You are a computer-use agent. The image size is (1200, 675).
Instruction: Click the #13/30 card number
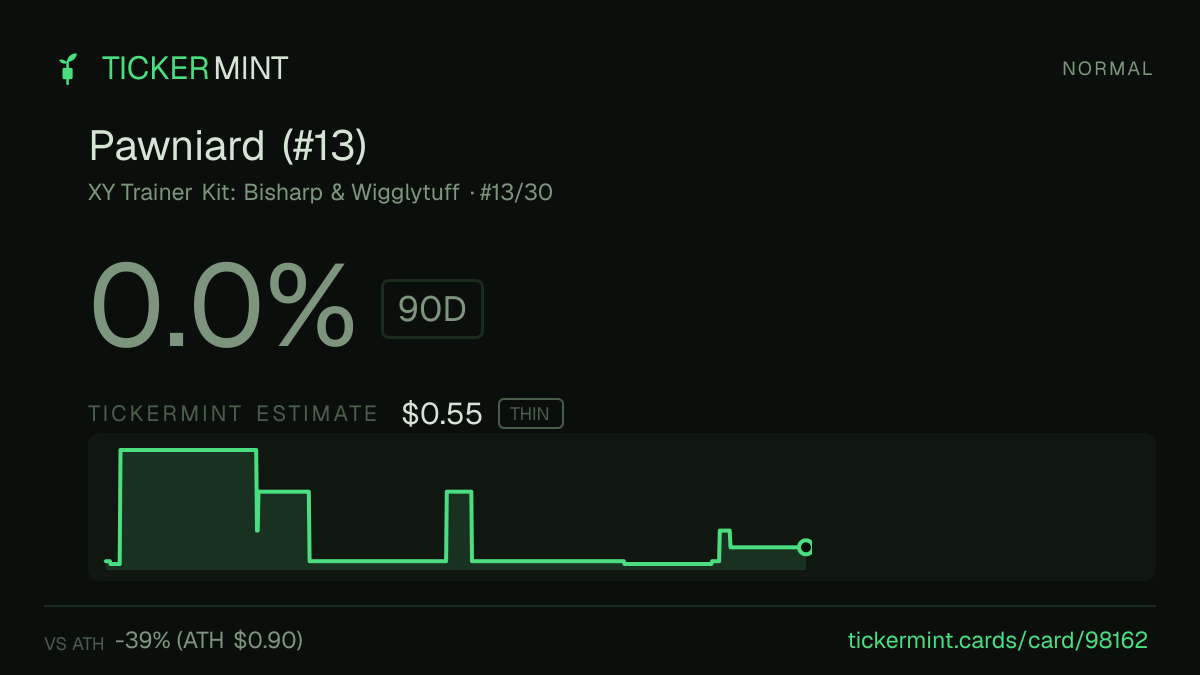pyautogui.click(x=516, y=193)
